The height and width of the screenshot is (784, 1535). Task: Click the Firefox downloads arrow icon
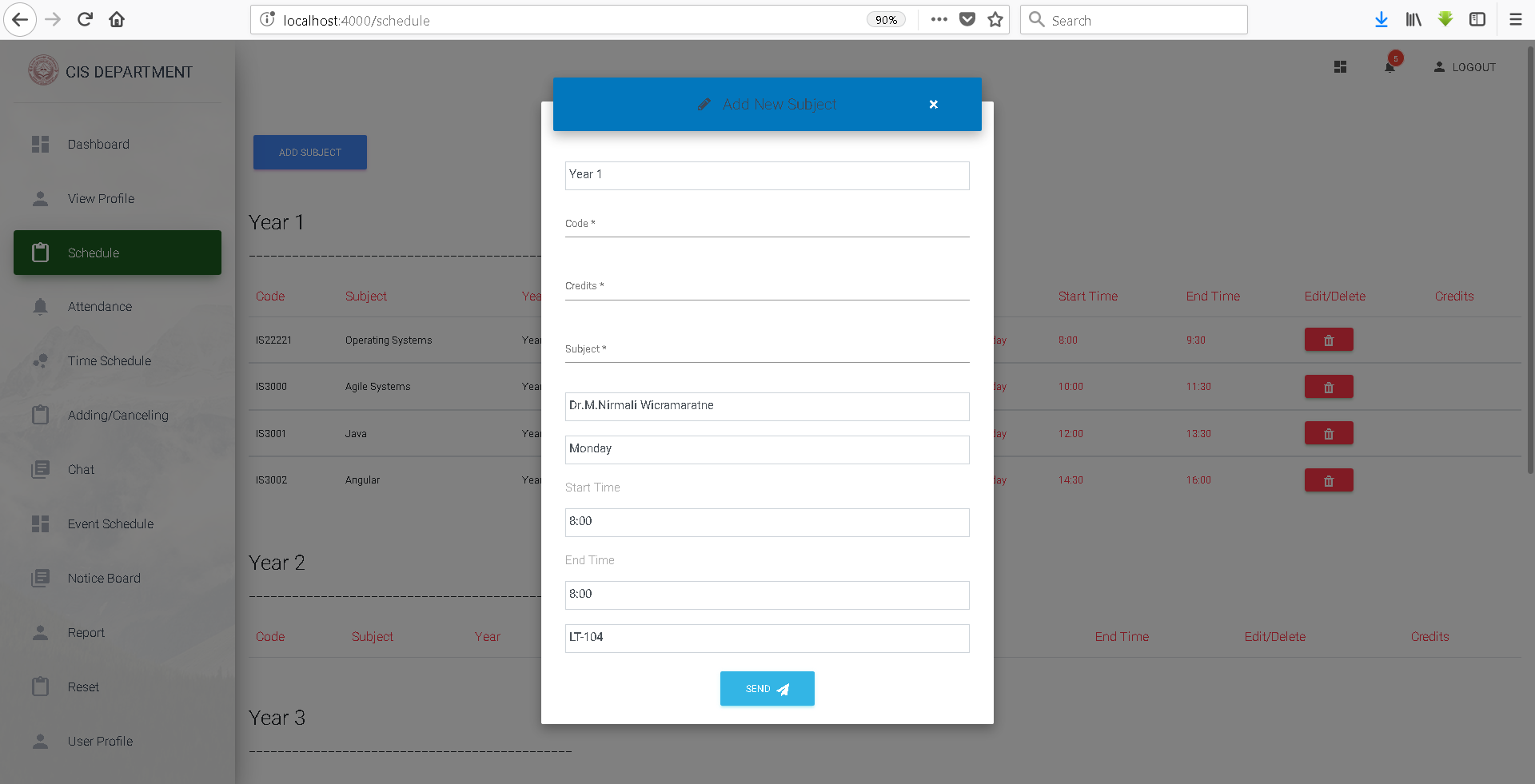(x=1381, y=20)
